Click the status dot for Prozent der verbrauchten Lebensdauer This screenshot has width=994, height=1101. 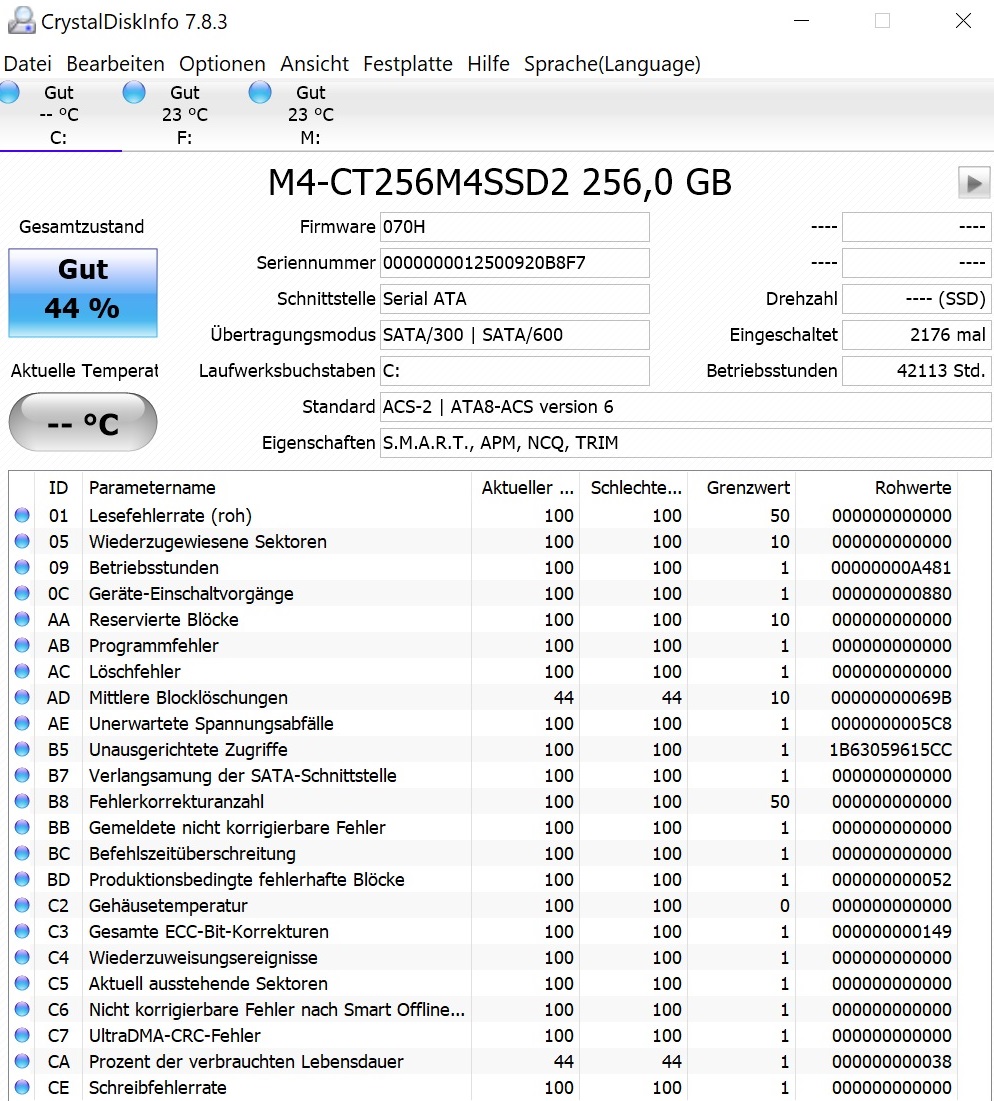[x=22, y=1061]
